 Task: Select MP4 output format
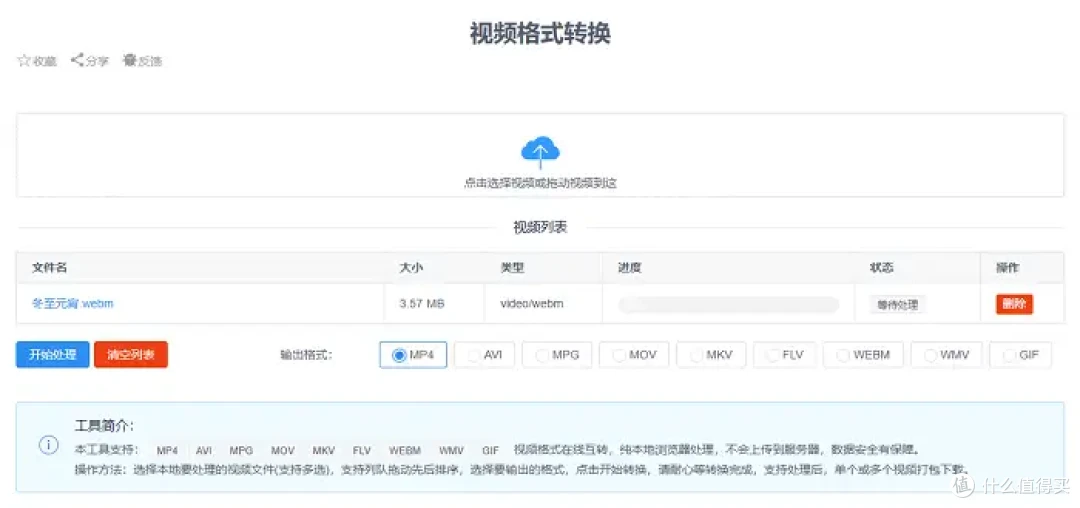[413, 355]
